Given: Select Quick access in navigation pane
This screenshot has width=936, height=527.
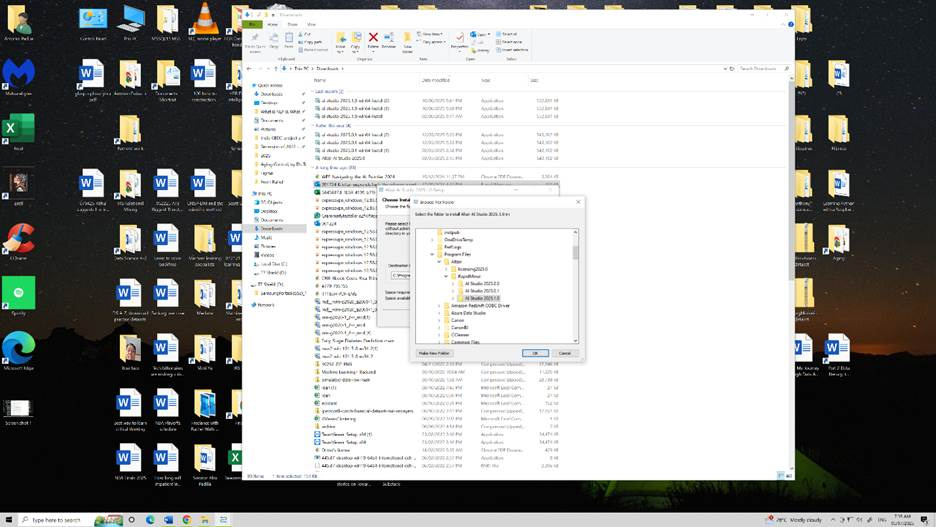Looking at the screenshot, I should point(267,85).
